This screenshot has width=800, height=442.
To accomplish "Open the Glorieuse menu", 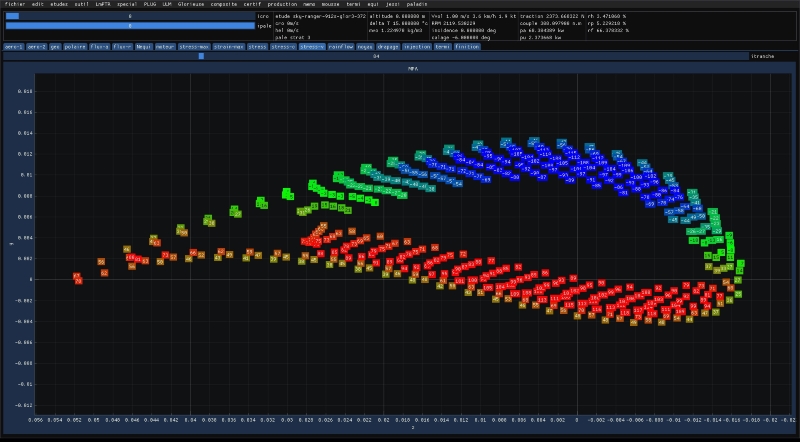I will point(192,5).
